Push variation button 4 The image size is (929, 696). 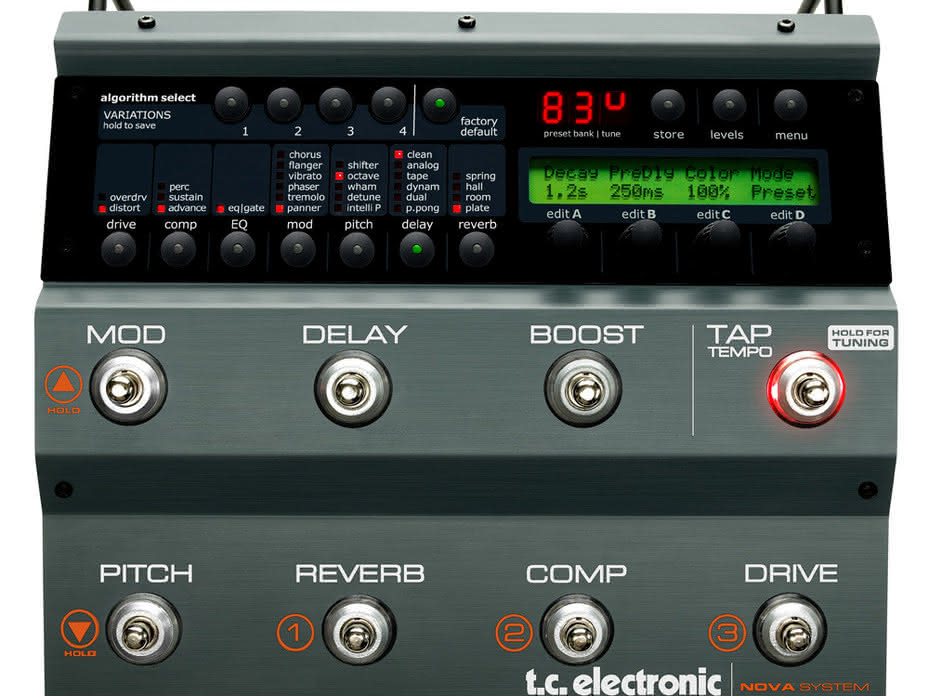(387, 104)
